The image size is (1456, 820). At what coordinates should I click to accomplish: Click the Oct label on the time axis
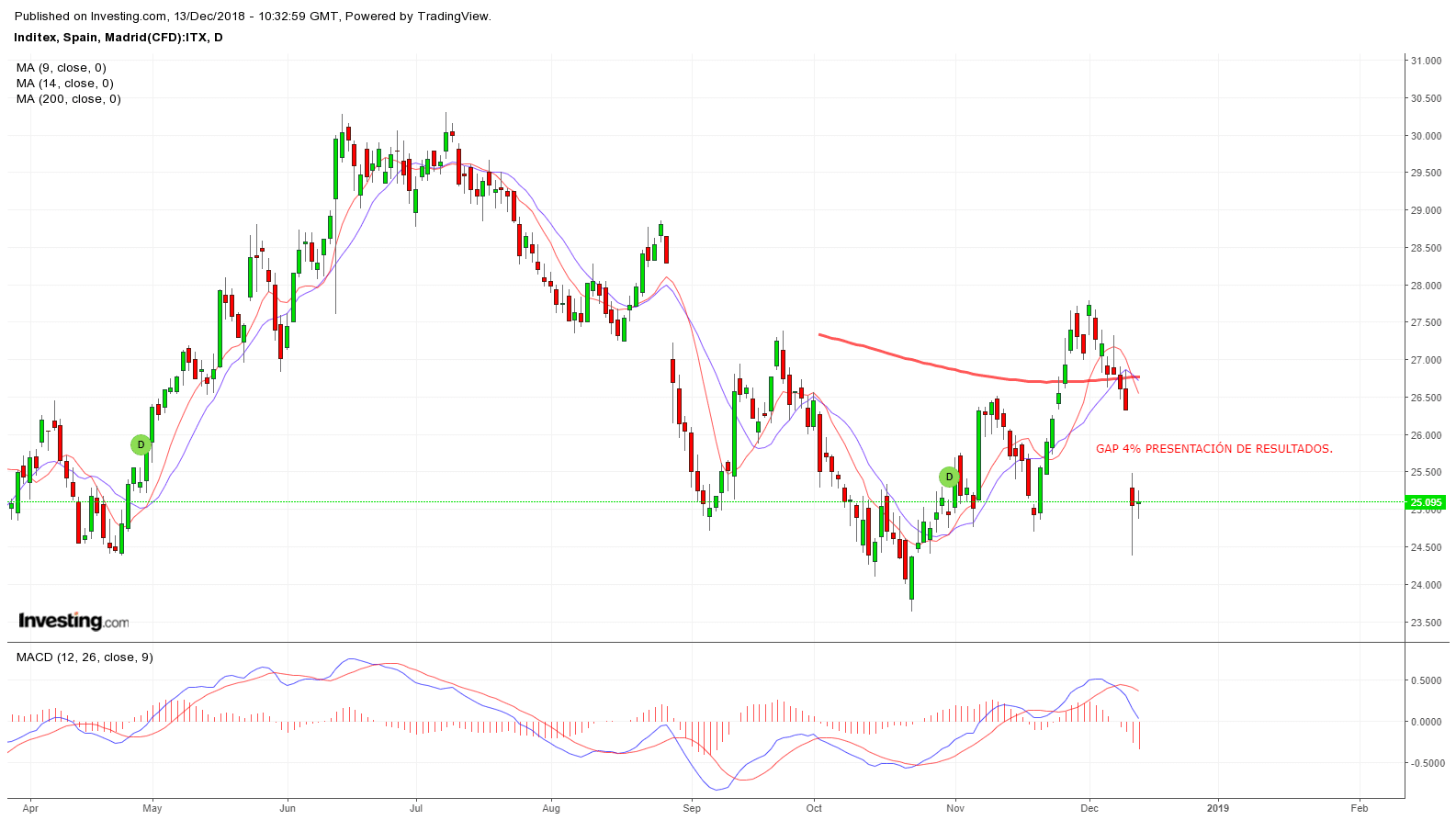[x=814, y=808]
